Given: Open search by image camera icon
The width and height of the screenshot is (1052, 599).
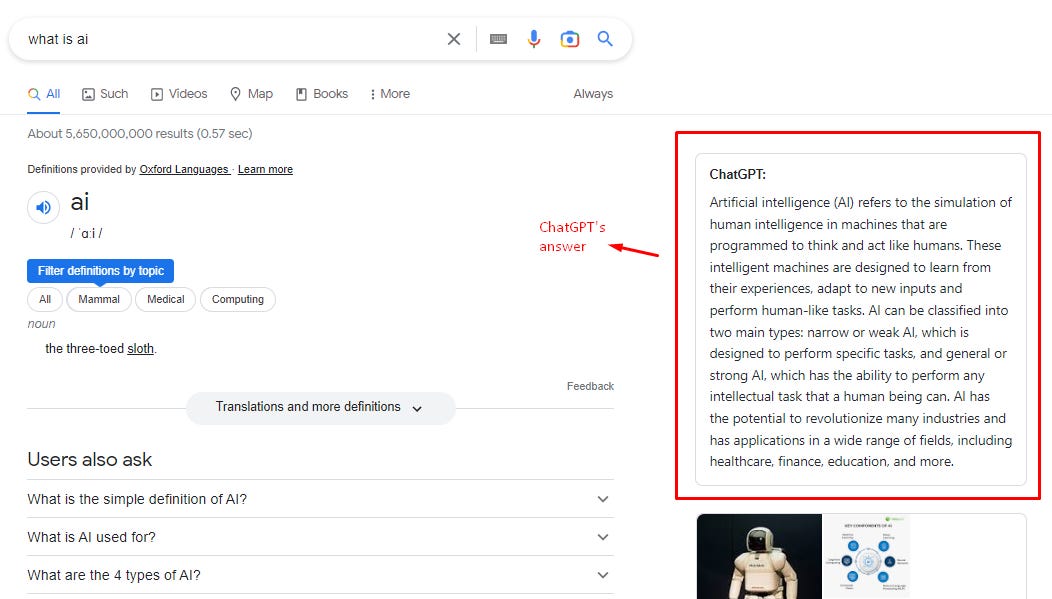Looking at the screenshot, I should (x=570, y=39).
